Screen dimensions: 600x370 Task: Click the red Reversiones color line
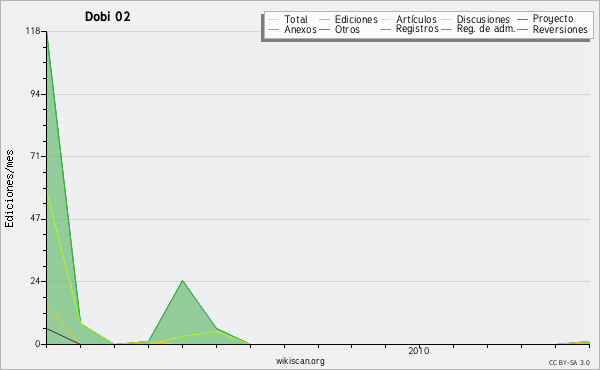coord(522,29)
